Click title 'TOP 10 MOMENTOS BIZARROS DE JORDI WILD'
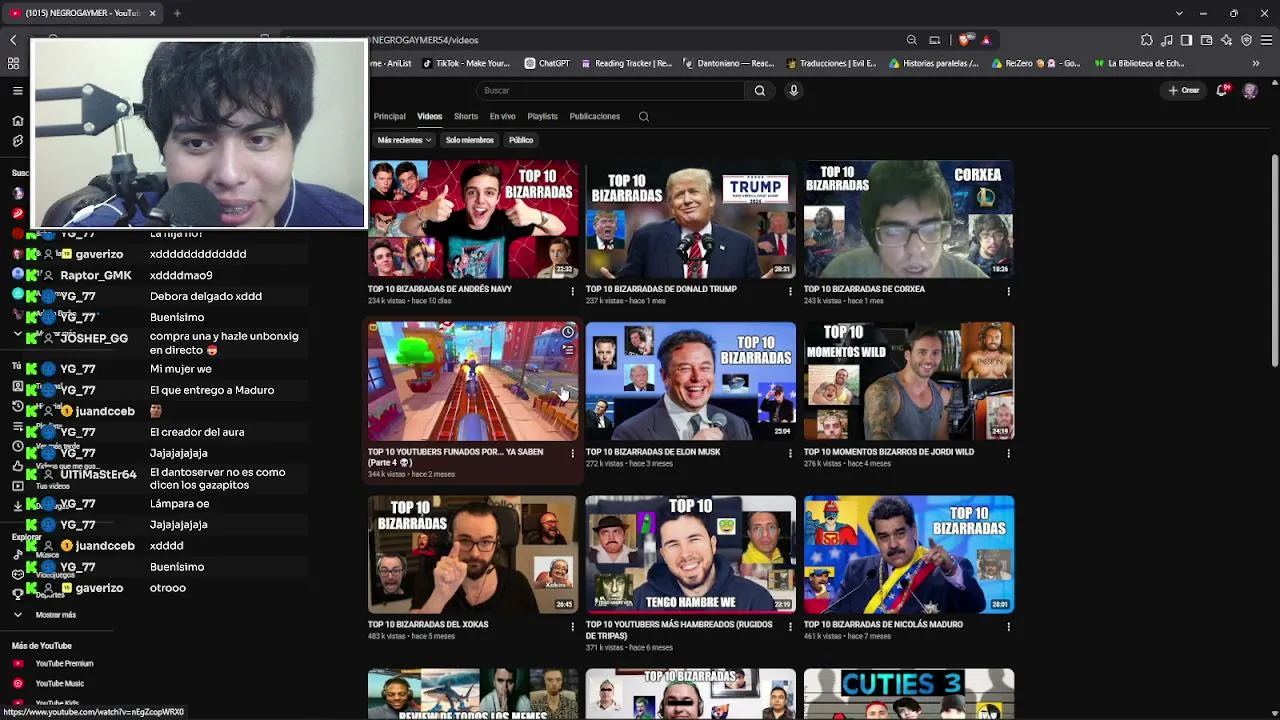The width and height of the screenshot is (1280, 720). click(889, 452)
